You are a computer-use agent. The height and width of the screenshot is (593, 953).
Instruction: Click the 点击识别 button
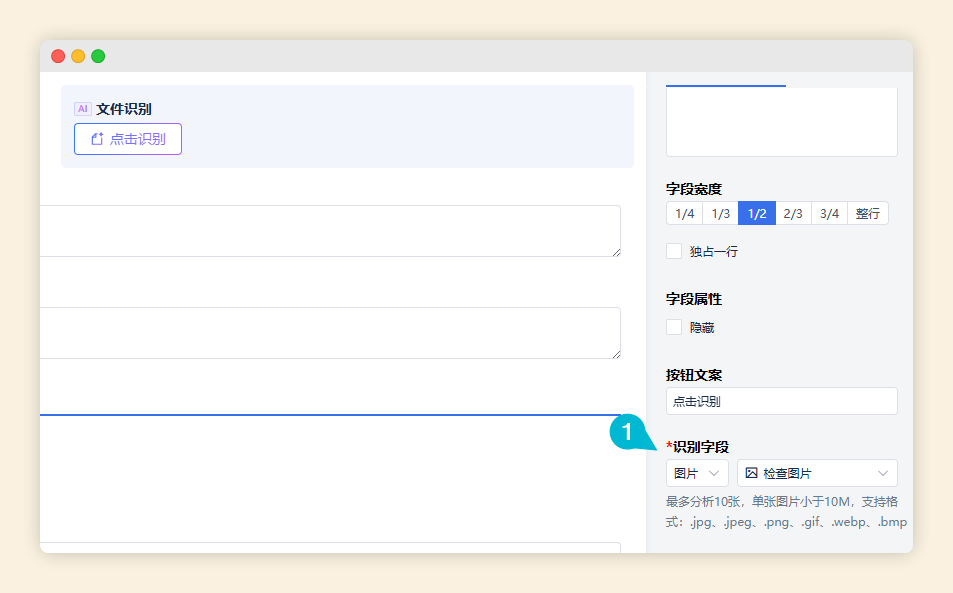click(128, 139)
